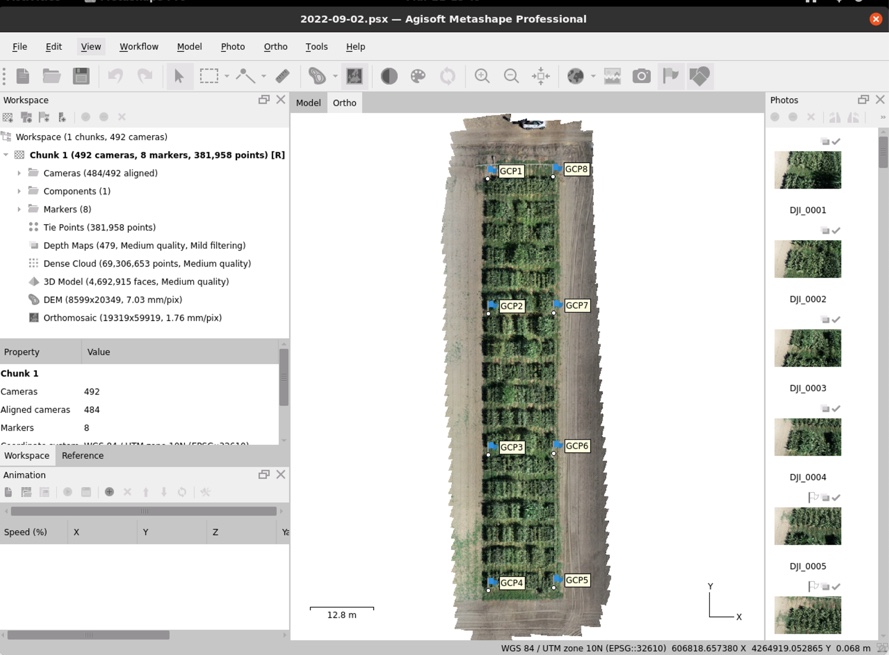Toggle the Show Markers flag button
Viewport: 889px width, 655px height.
tap(670, 76)
